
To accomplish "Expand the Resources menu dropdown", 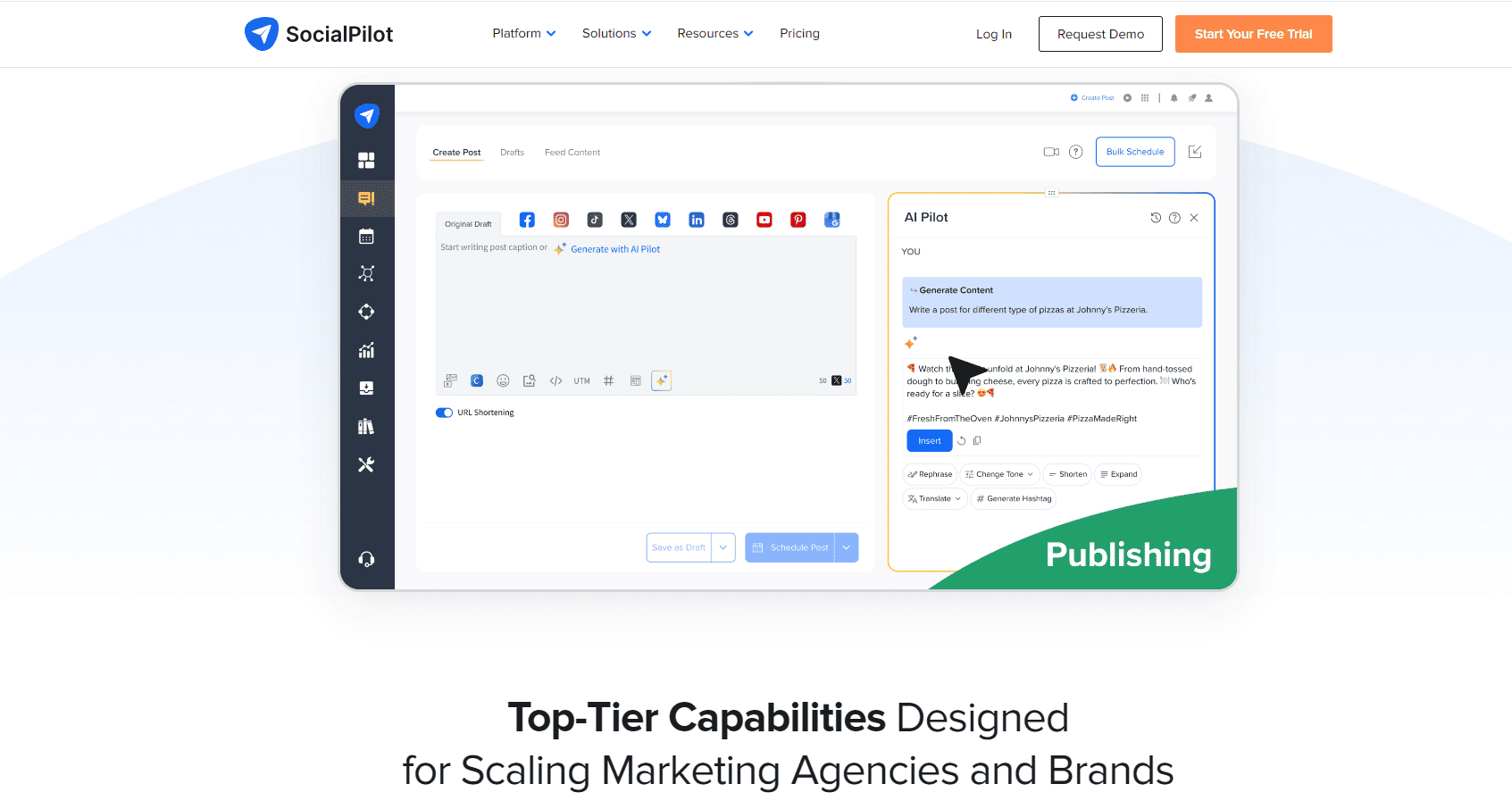I will (715, 33).
